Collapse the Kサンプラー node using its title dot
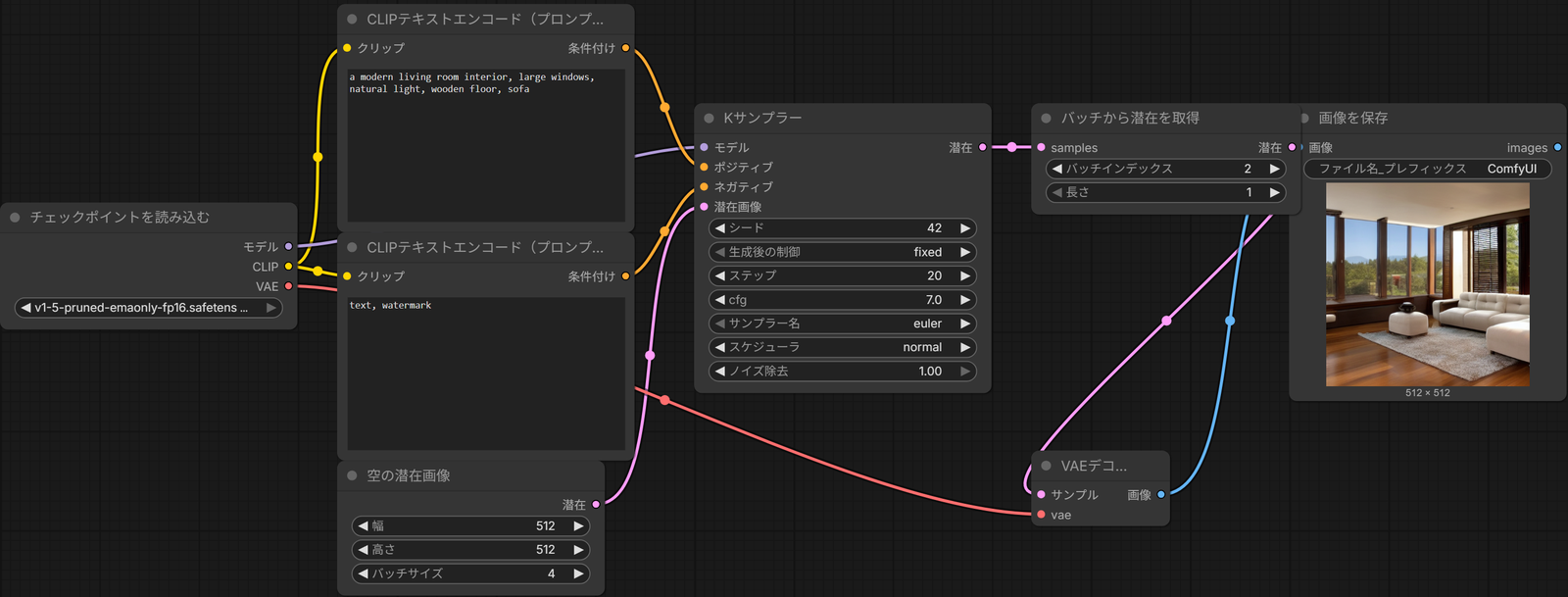This screenshot has height=597, width=1568. point(709,118)
